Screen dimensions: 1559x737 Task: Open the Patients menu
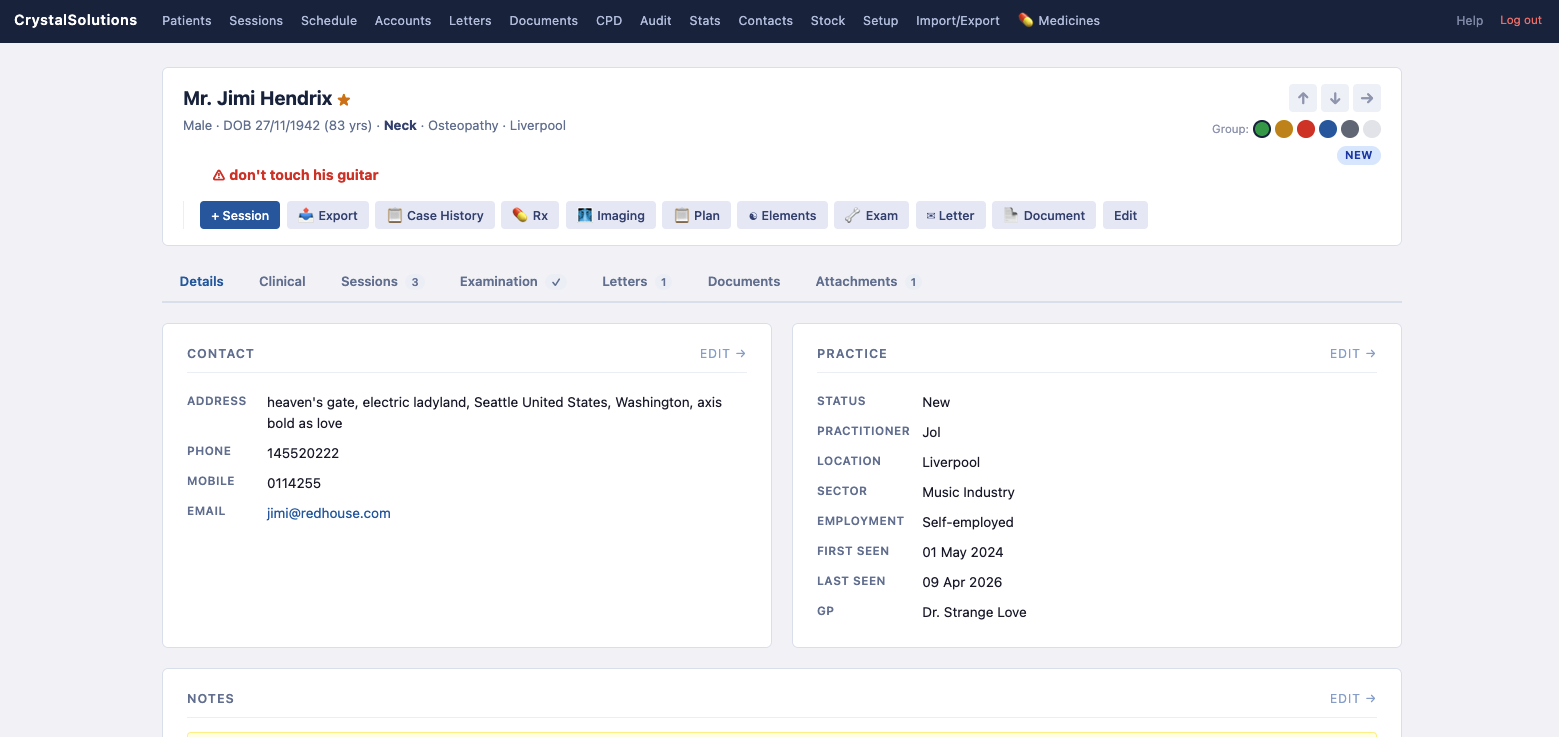tap(187, 20)
